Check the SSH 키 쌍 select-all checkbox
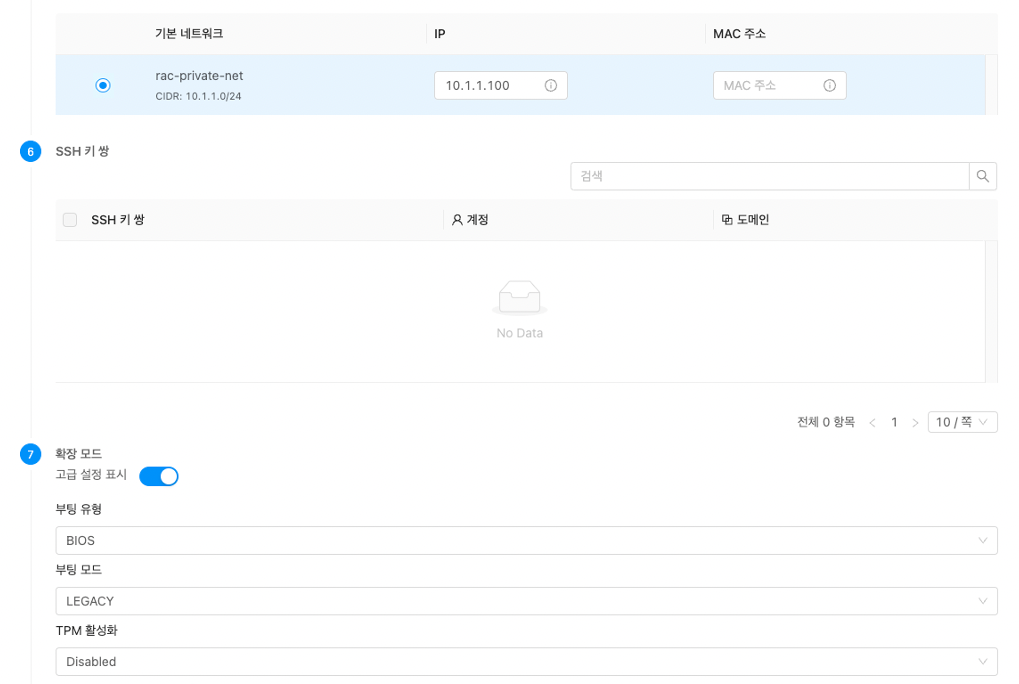The width and height of the screenshot is (1019, 684). (x=70, y=220)
